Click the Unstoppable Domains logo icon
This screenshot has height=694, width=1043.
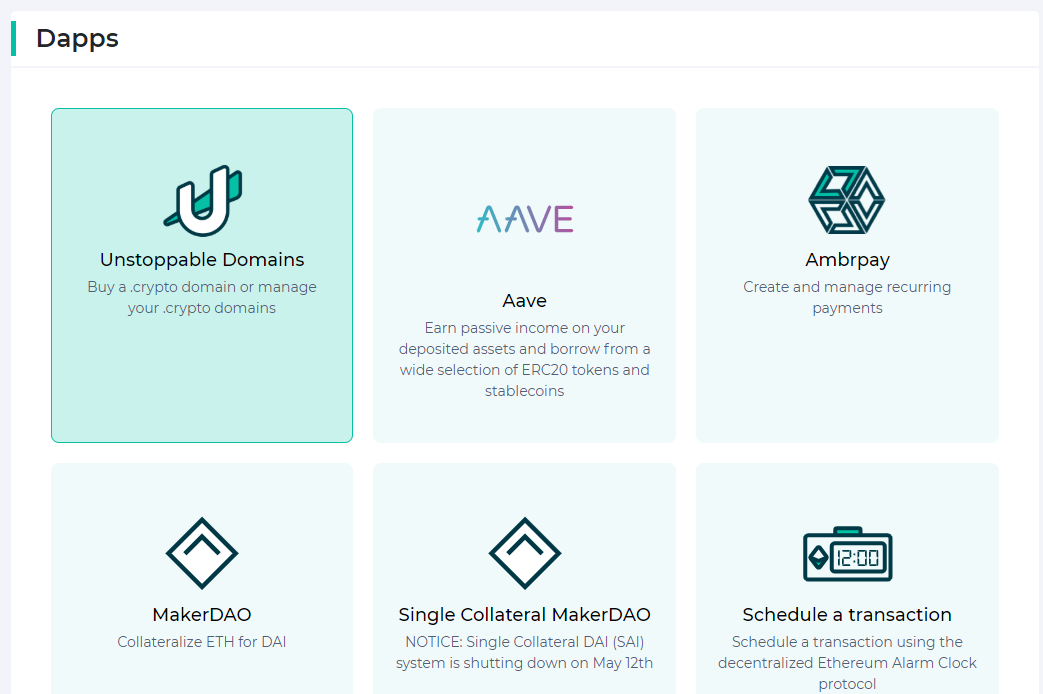(203, 200)
